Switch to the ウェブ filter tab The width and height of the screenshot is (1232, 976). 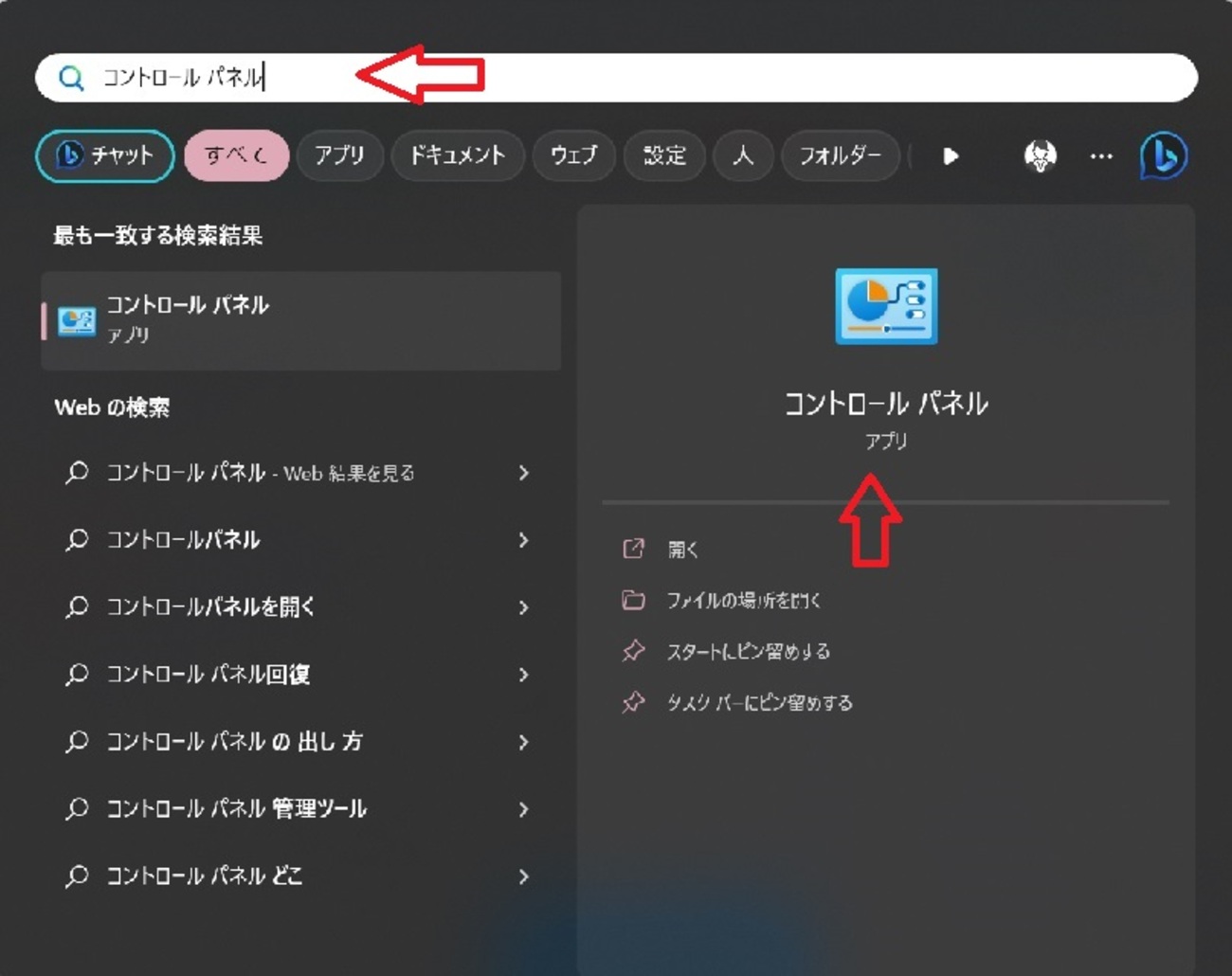[573, 155]
